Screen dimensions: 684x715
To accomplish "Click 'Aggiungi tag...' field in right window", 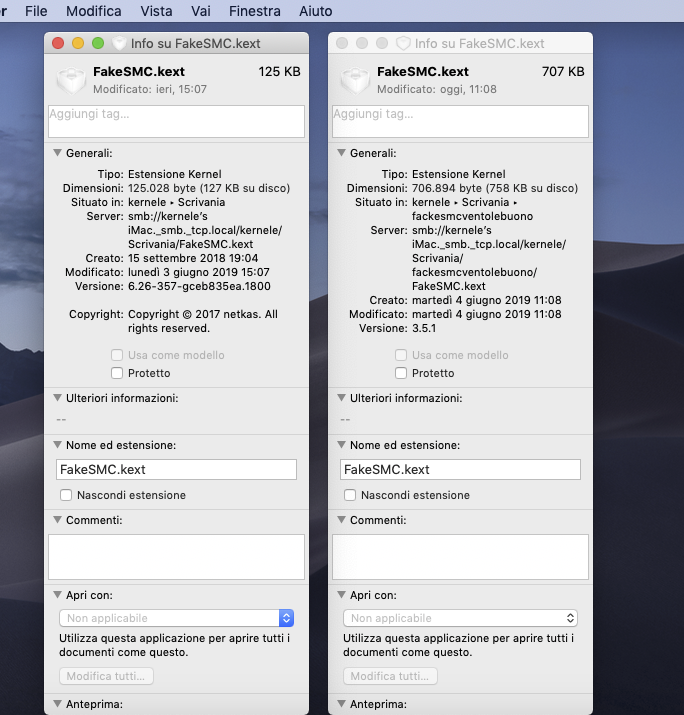I will coord(461,121).
